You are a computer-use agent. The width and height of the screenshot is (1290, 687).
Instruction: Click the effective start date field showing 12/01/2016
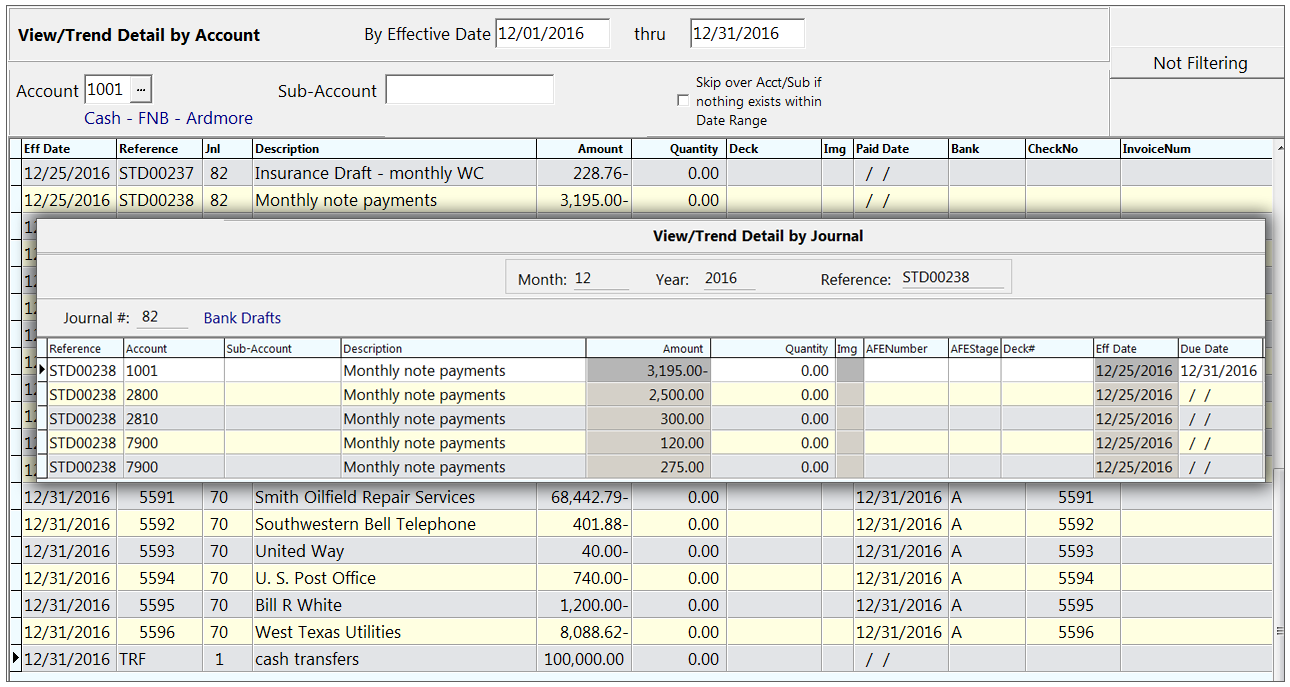551,33
